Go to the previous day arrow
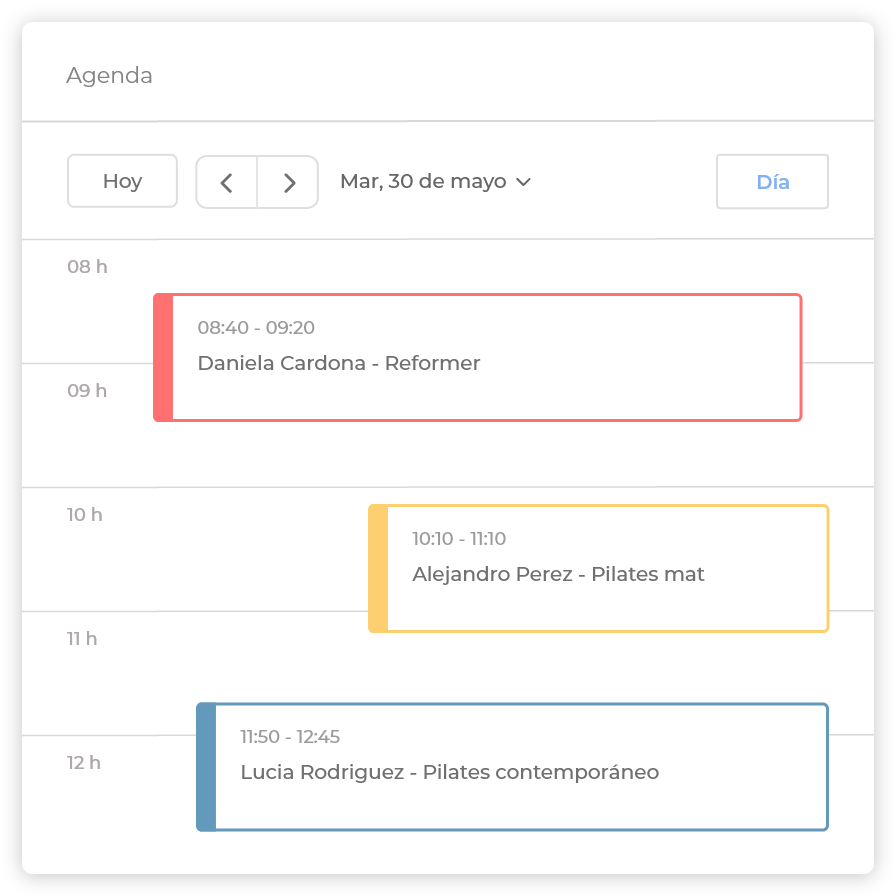 [227, 182]
